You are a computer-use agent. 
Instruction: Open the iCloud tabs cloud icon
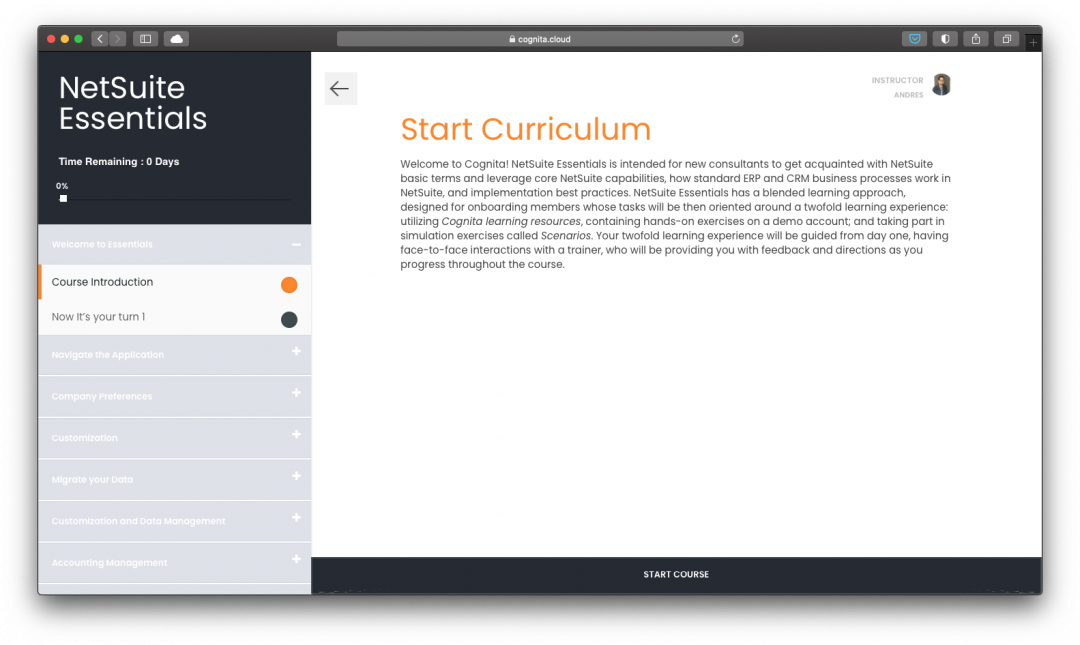[176, 39]
